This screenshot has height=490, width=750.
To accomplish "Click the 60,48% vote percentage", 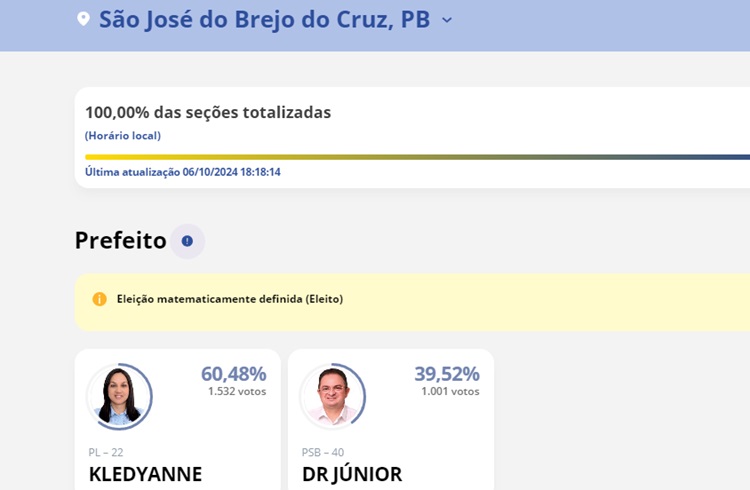I will 233,374.
